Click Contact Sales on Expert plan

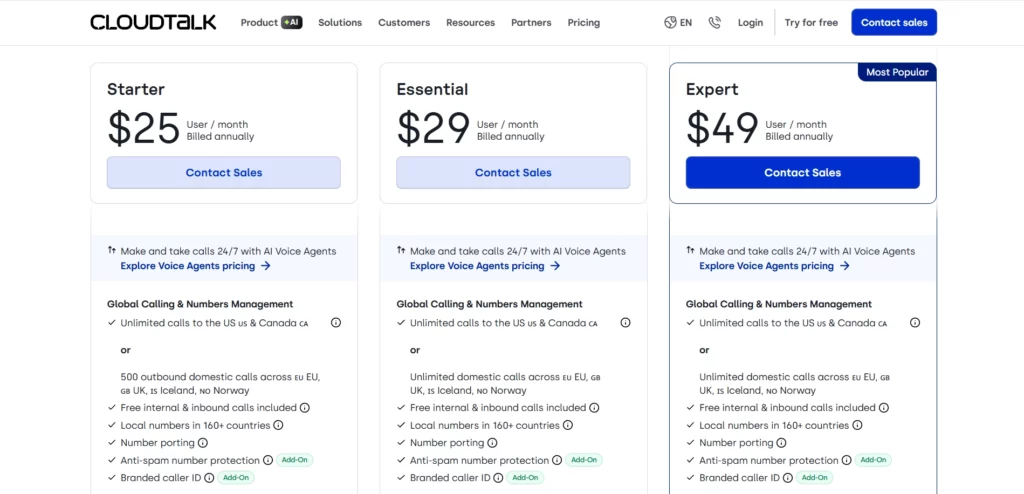click(803, 173)
